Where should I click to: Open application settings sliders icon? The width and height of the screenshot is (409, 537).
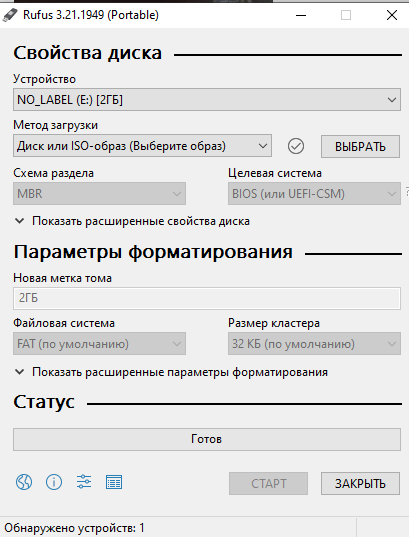pyautogui.click(x=84, y=482)
